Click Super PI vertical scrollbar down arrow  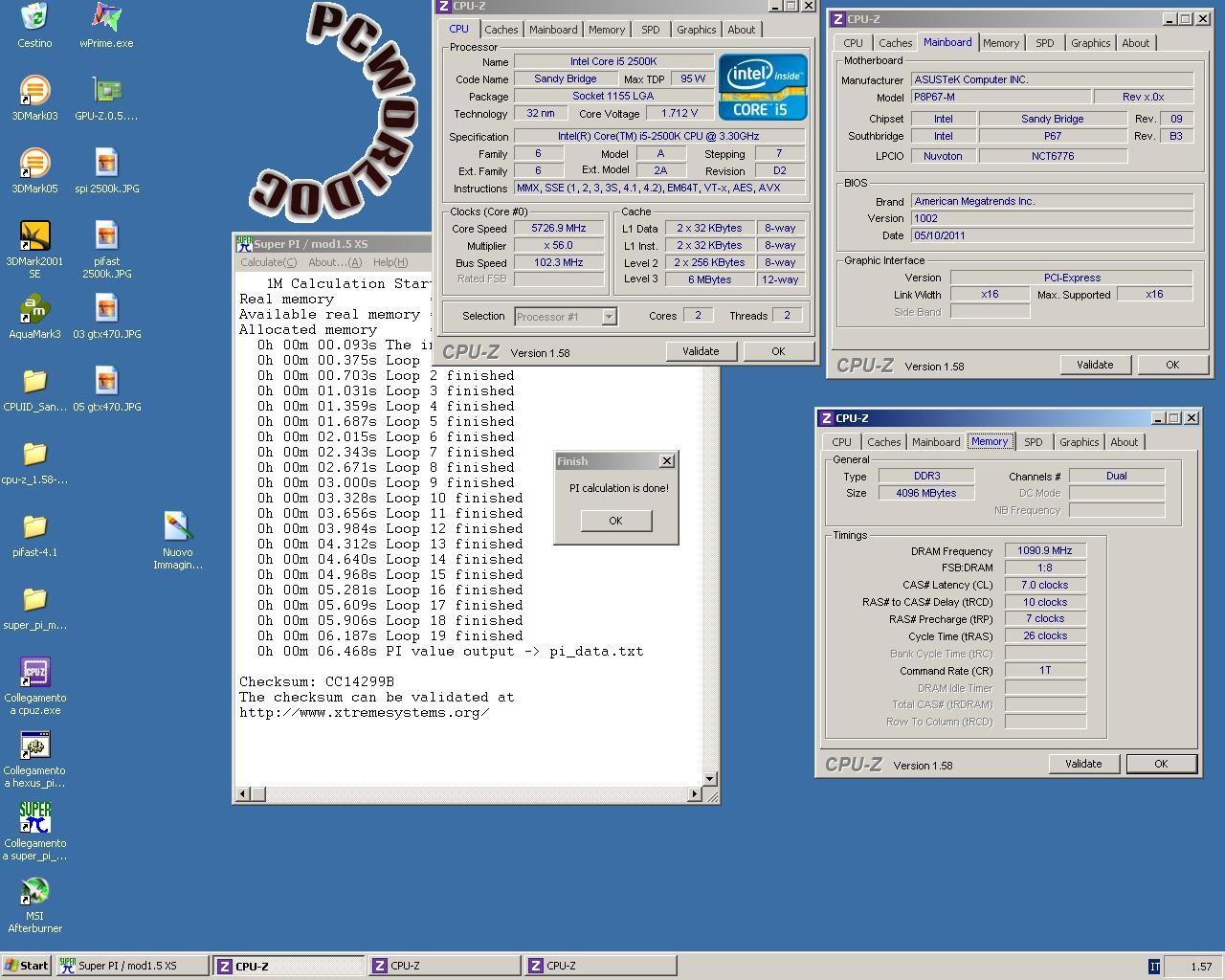point(710,779)
